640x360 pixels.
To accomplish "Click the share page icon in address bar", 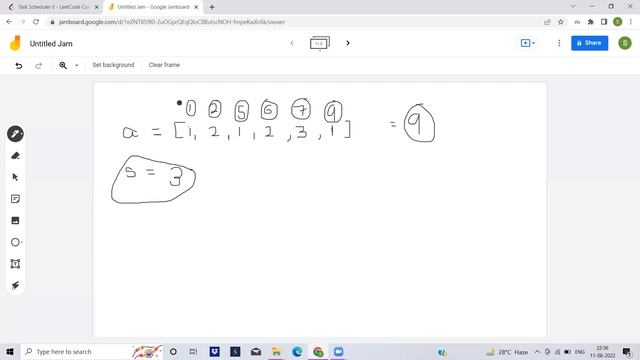I will pos(547,22).
